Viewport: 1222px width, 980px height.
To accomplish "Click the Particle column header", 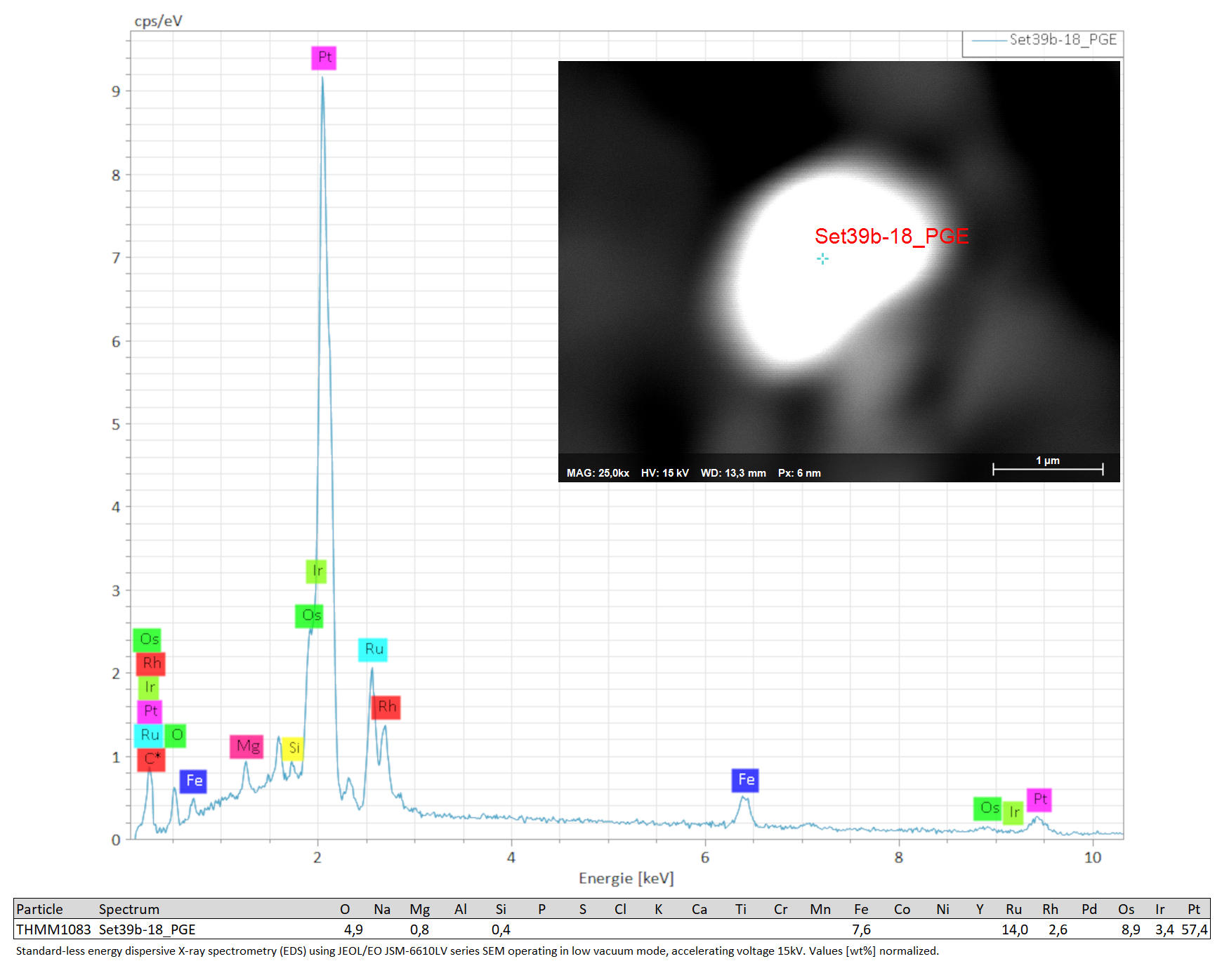I will 39,909.
